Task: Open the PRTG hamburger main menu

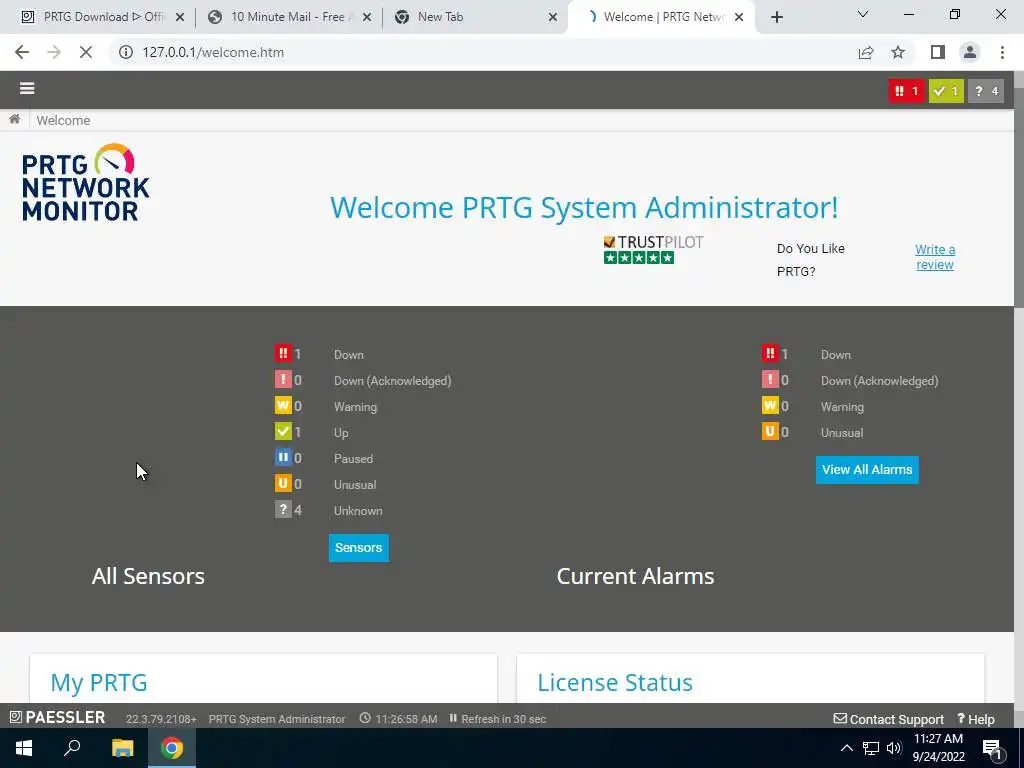Action: point(27,88)
